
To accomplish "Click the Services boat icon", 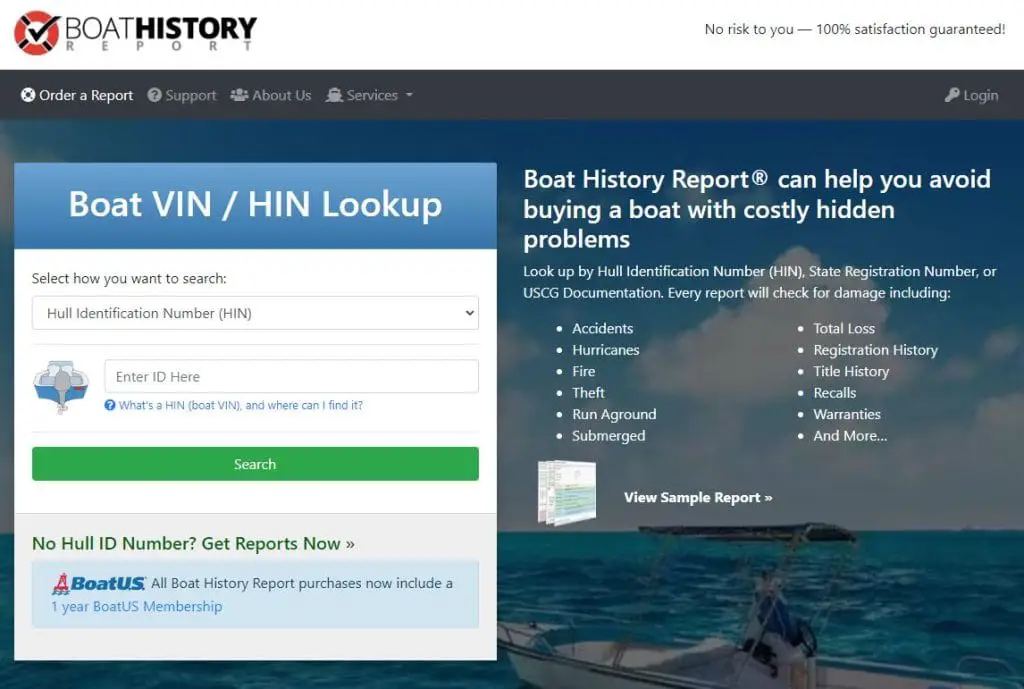I will 334,95.
